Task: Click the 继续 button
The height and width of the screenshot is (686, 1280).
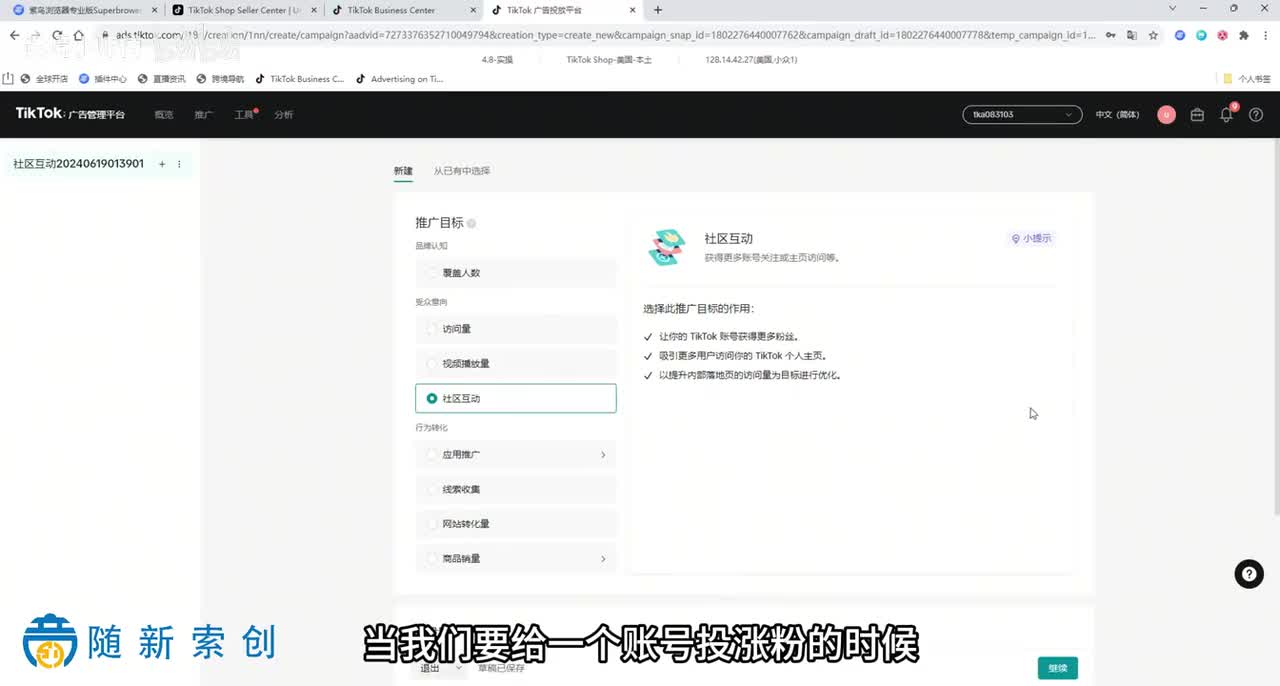Action: [x=1058, y=668]
